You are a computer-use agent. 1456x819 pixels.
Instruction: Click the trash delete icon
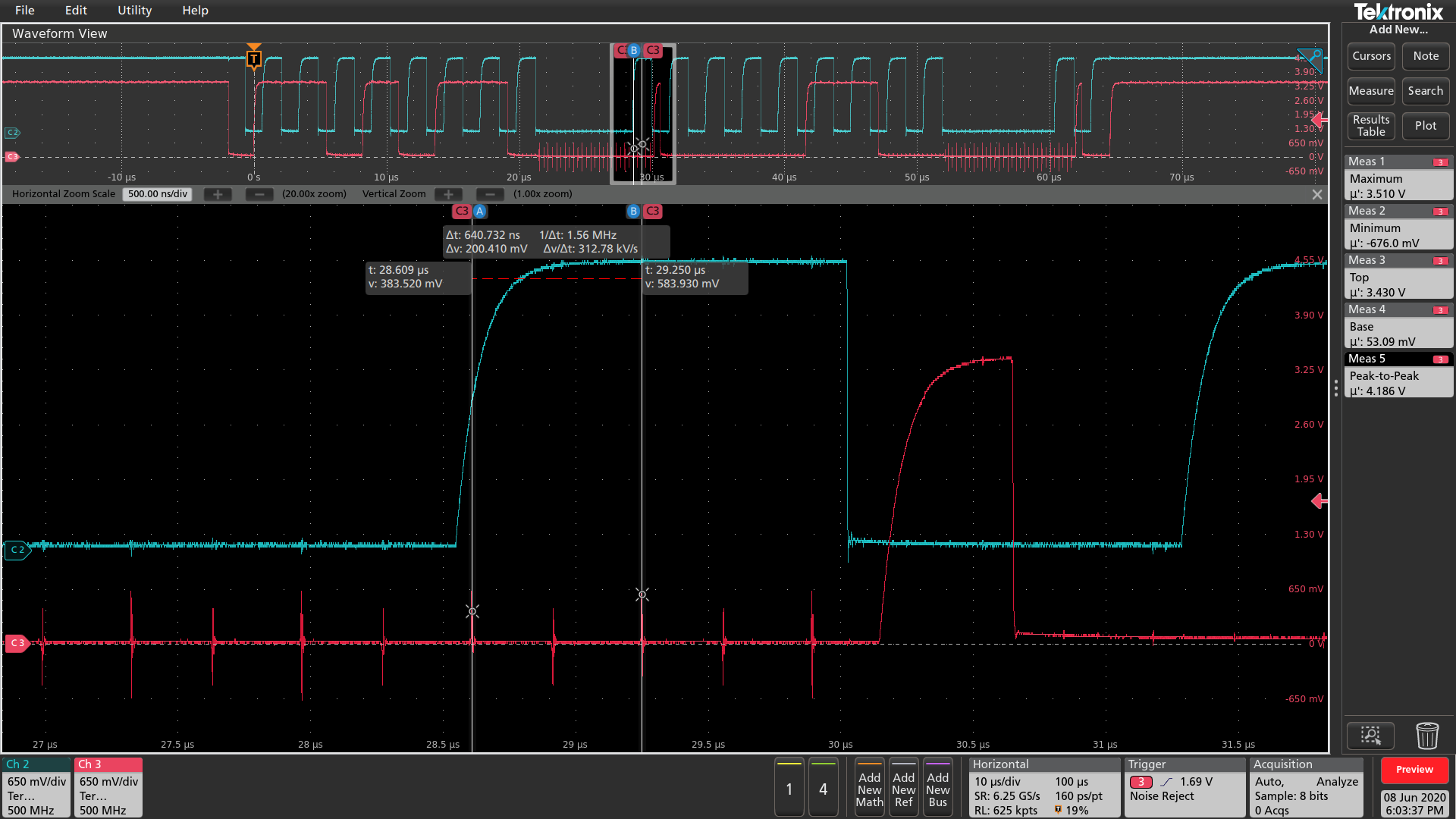(x=1426, y=735)
